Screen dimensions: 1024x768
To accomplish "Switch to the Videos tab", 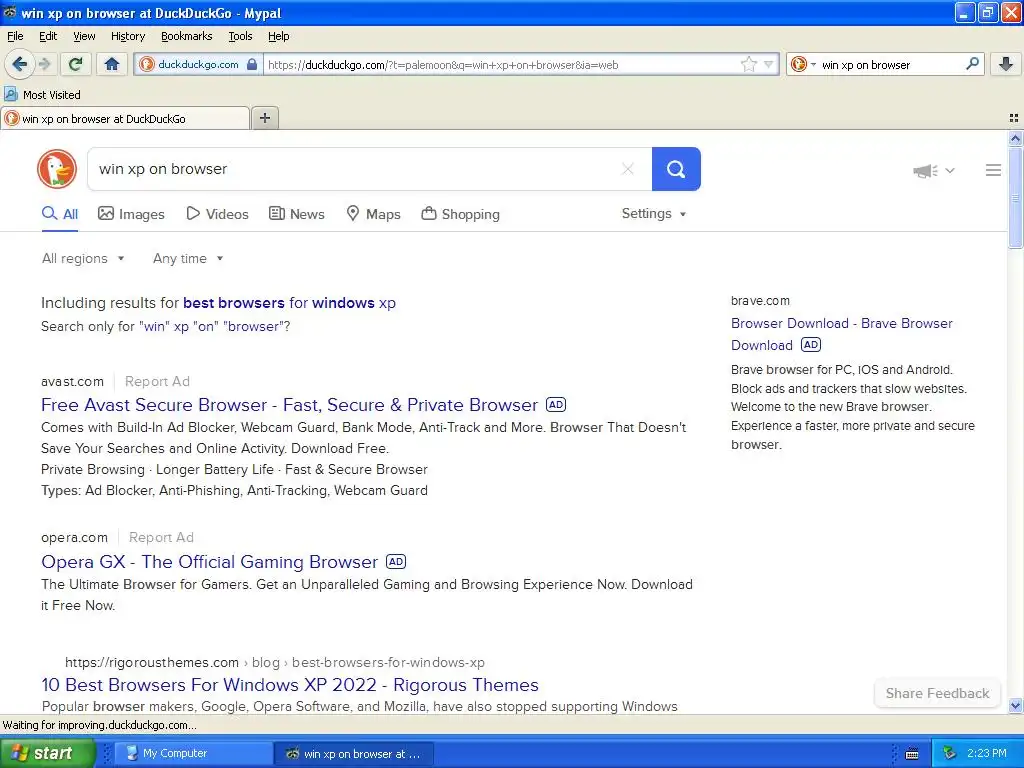I will [217, 214].
